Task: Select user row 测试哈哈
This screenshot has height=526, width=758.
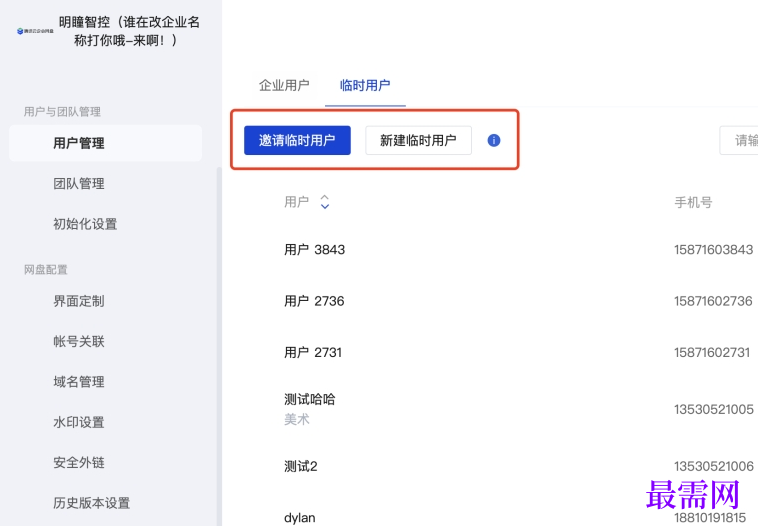Action: coord(309,399)
